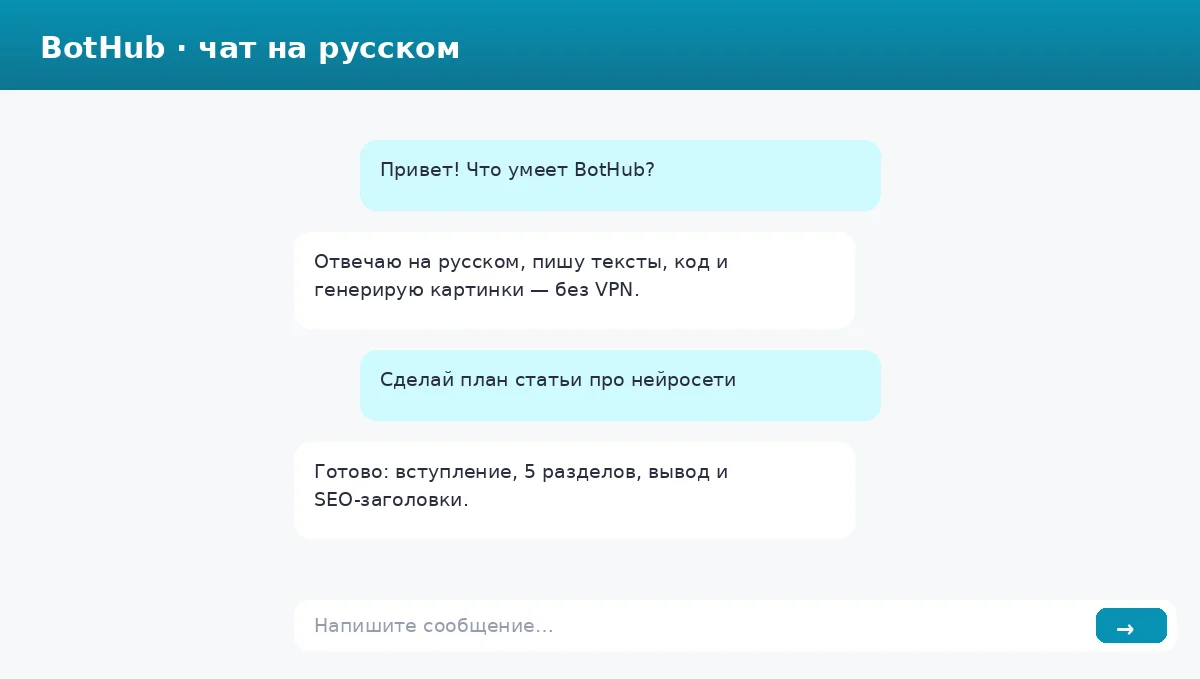Click the reply starting with "Готово: вступление"
Screen dimensions: 1200x679
tap(574, 490)
